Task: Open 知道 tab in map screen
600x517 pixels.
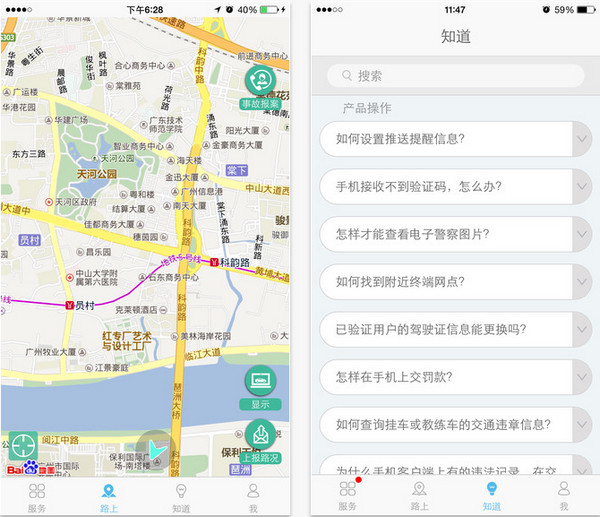Action: tap(181, 498)
